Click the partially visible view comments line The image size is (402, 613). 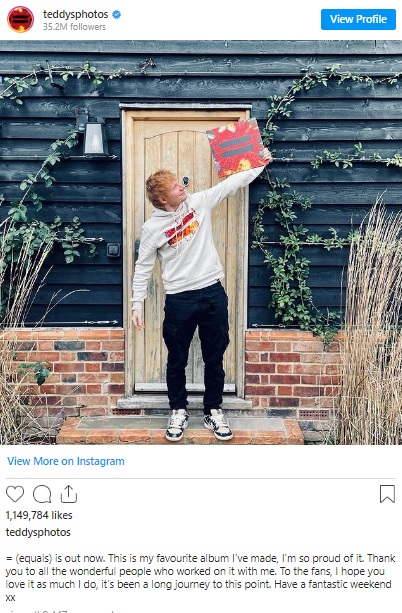[59, 611]
